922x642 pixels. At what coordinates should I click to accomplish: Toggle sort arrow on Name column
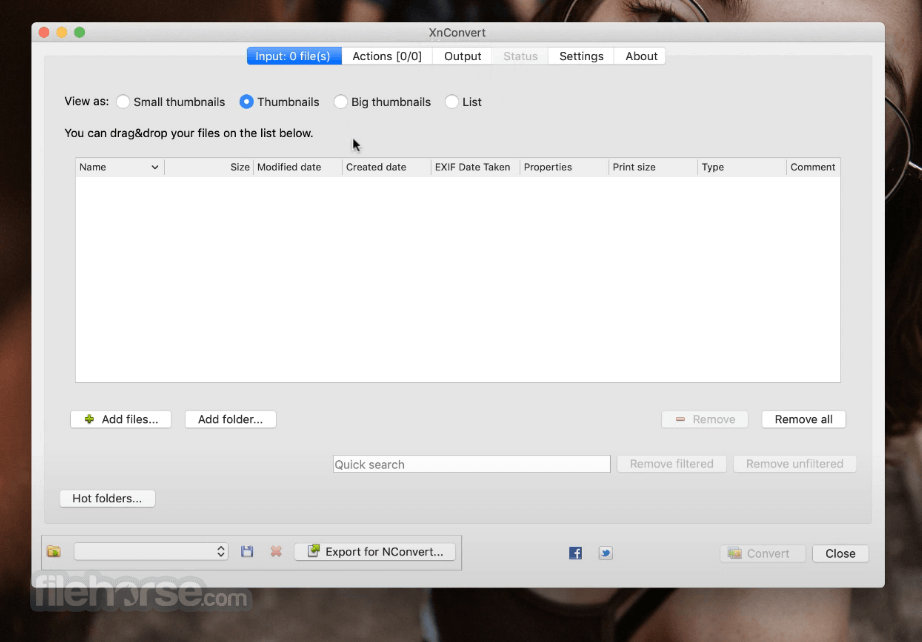155,167
